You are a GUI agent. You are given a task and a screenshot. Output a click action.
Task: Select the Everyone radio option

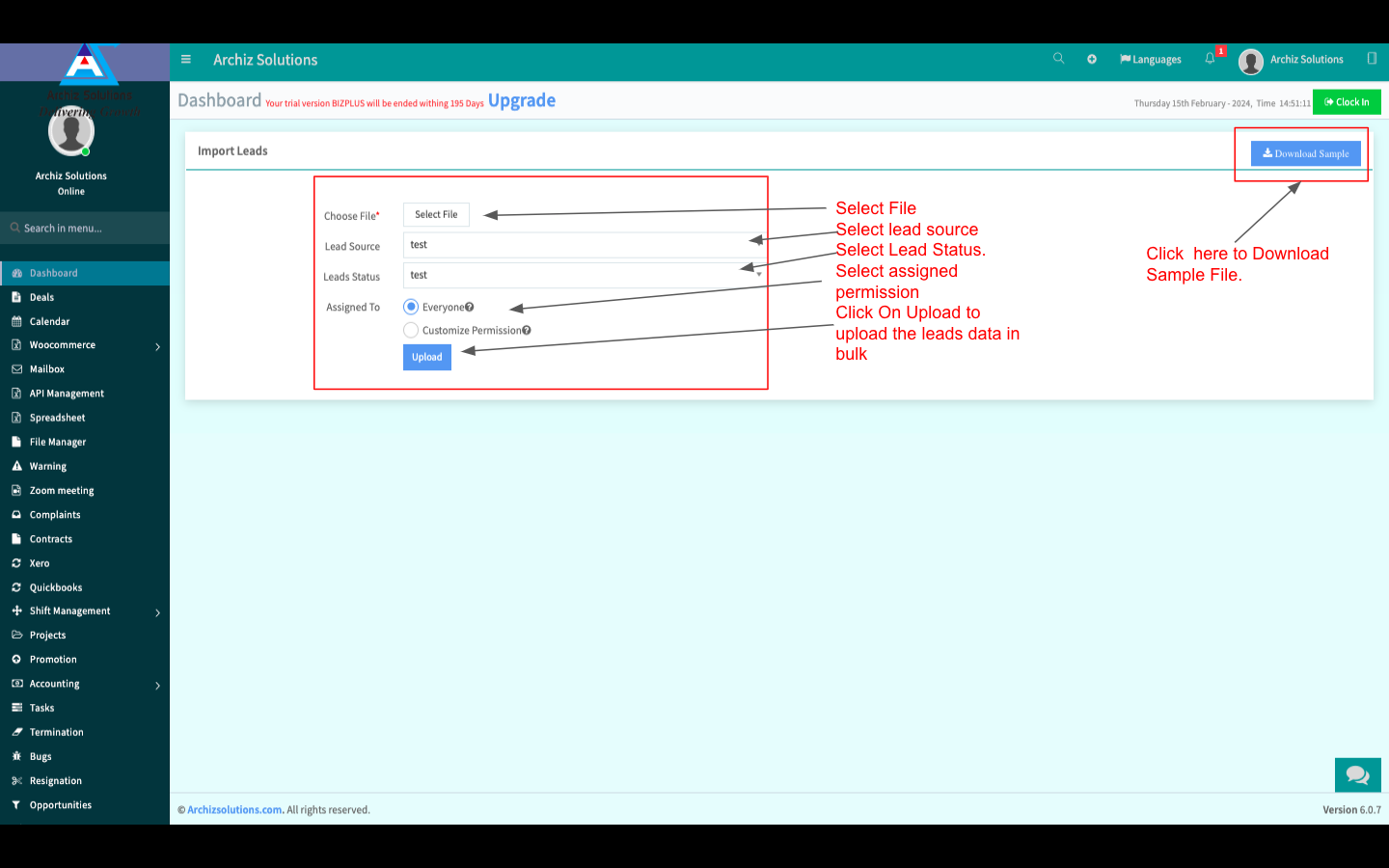(411, 307)
